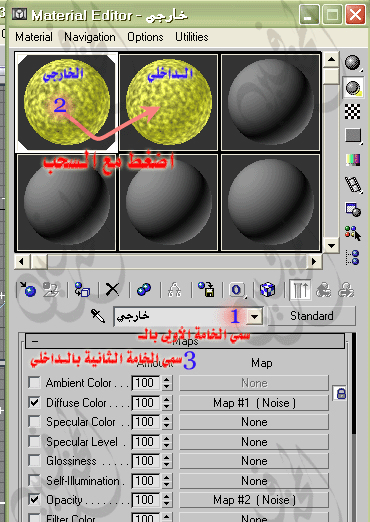This screenshot has height=522, width=370.
Task: Click the Make Preview filmstrip icon
Action: click(x=353, y=185)
